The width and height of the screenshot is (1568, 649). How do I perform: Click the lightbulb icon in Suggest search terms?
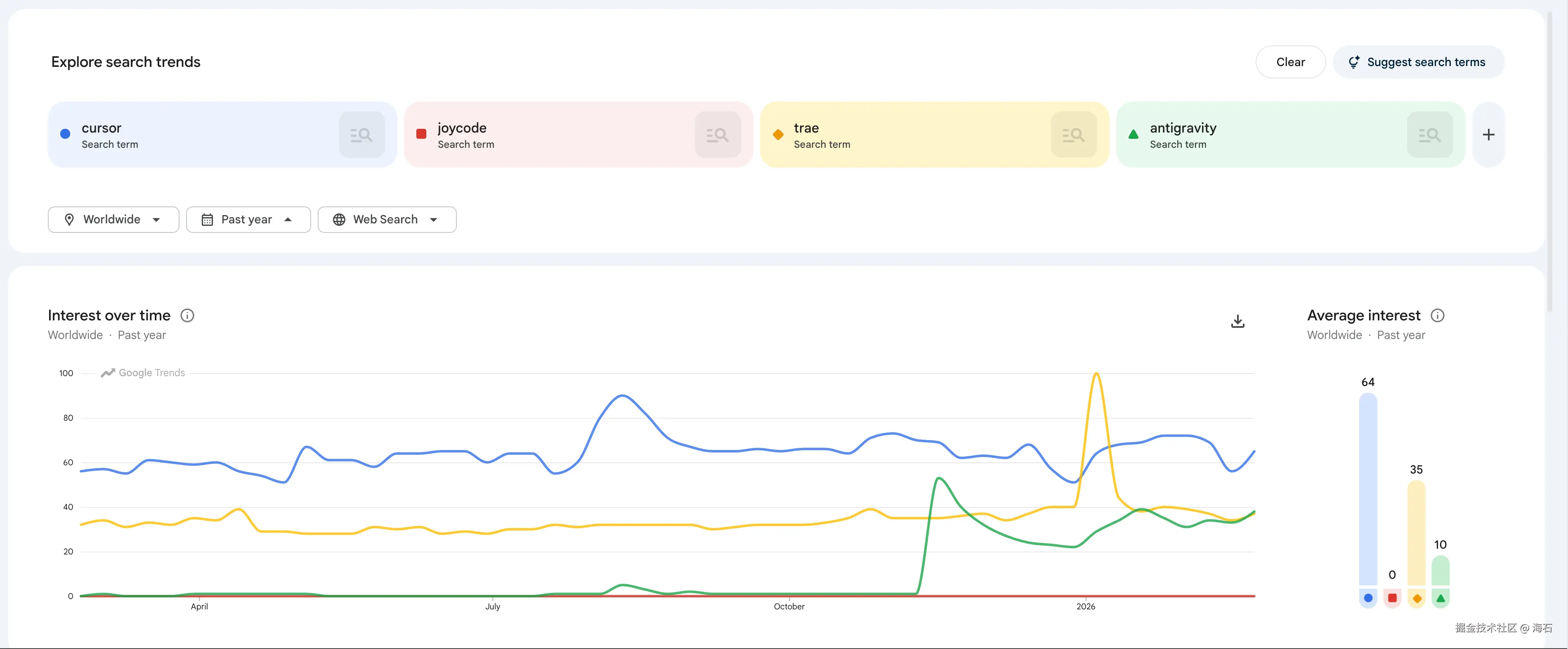[1354, 62]
